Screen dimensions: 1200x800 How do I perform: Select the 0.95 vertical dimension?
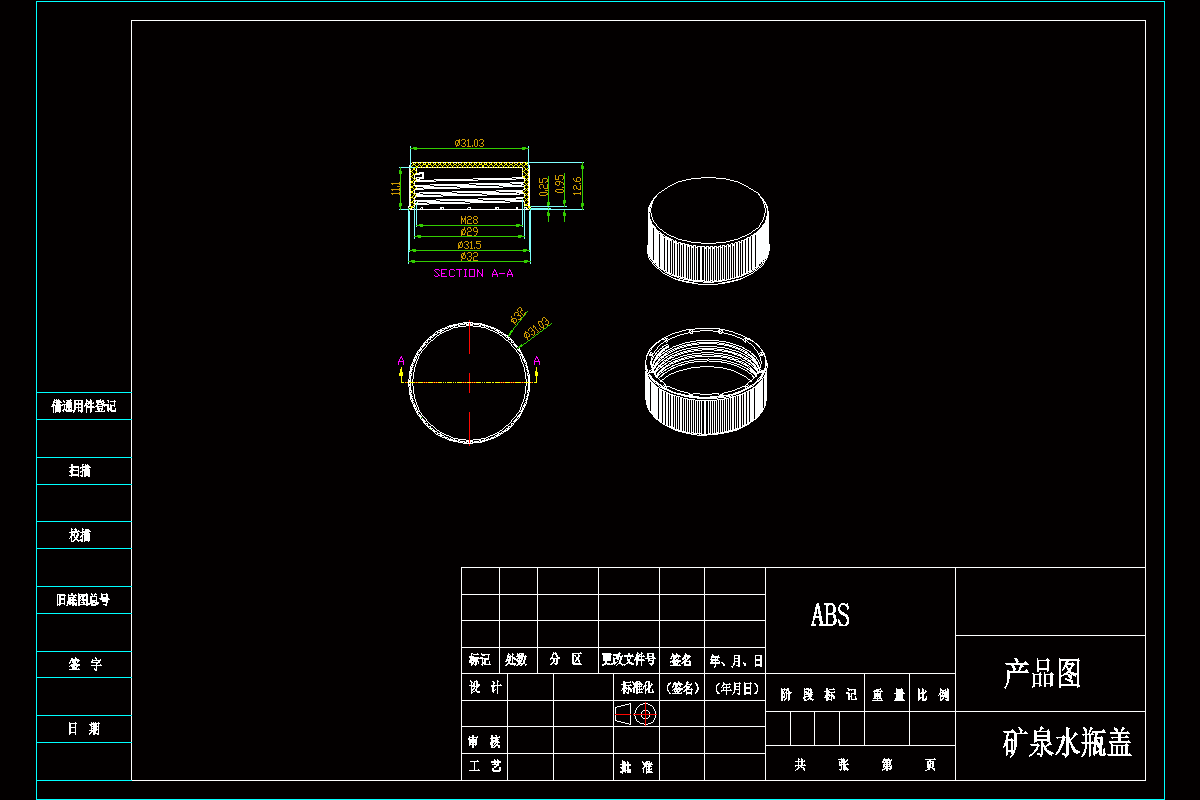click(x=561, y=185)
